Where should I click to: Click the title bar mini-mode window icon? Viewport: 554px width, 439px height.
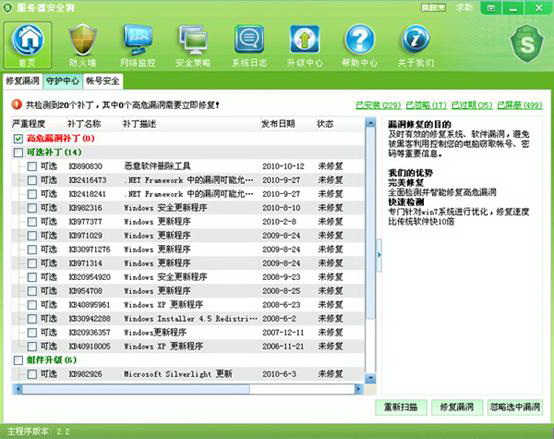491,8
